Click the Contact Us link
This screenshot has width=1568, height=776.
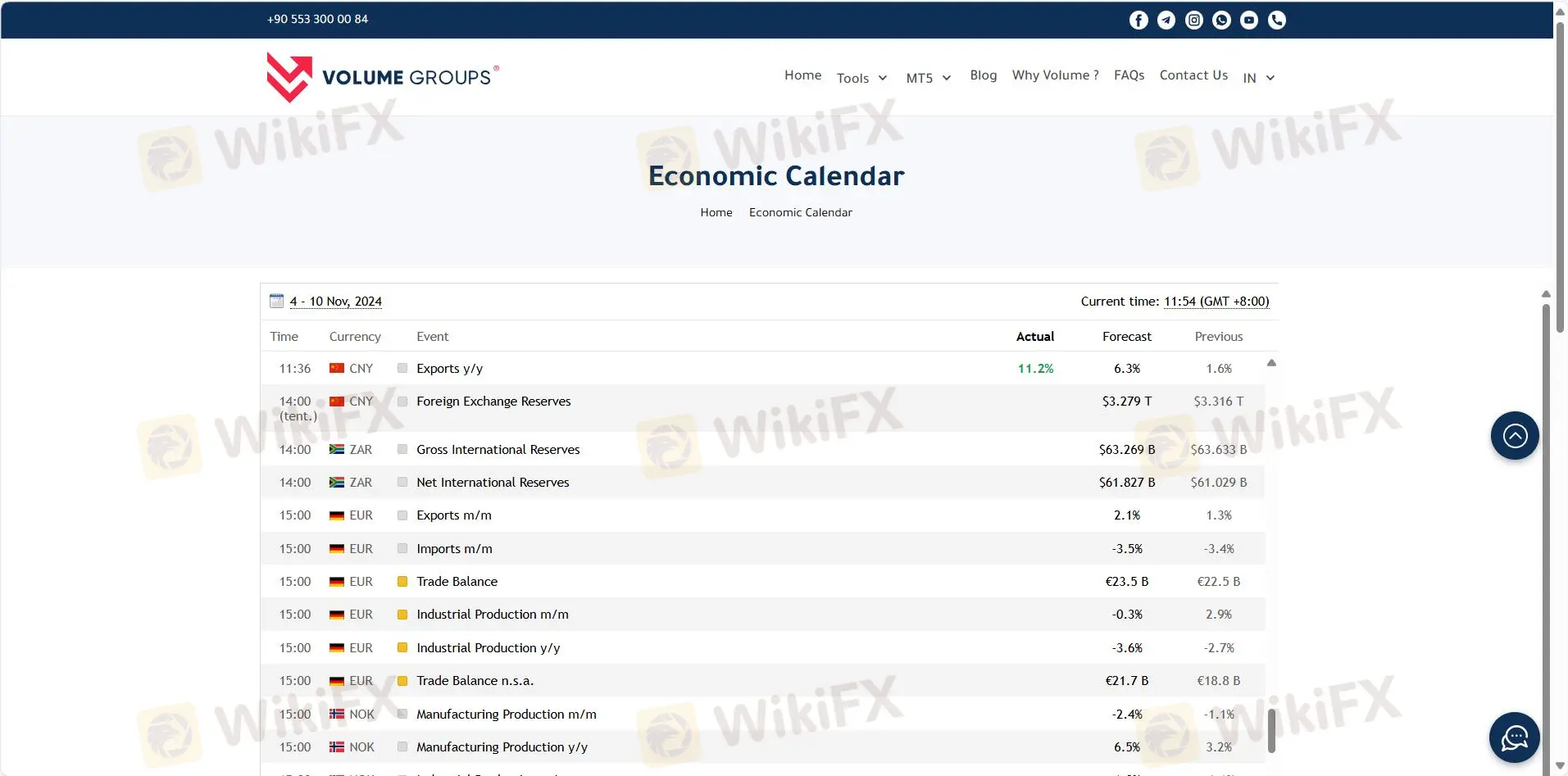1193,75
